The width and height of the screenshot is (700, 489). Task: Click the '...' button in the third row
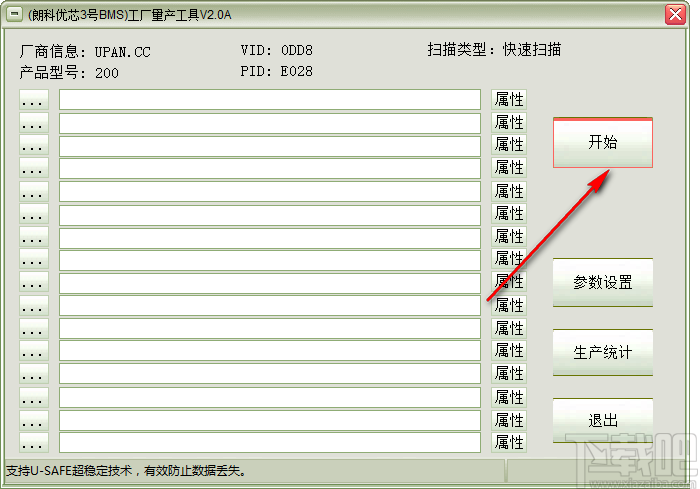coord(34,146)
